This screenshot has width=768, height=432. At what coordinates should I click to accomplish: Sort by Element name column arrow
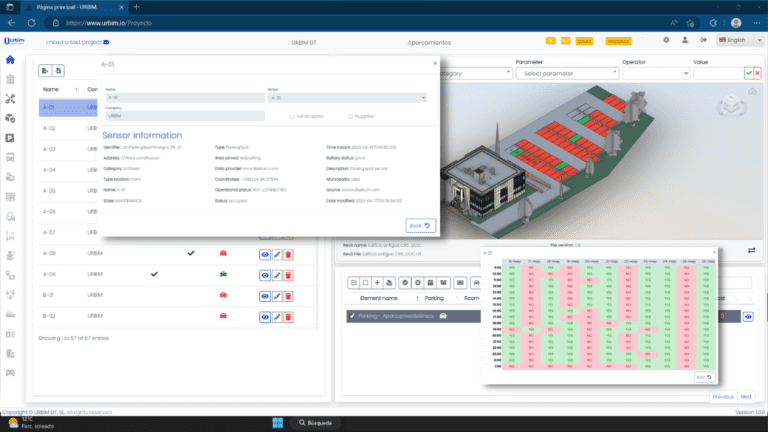coord(417,298)
